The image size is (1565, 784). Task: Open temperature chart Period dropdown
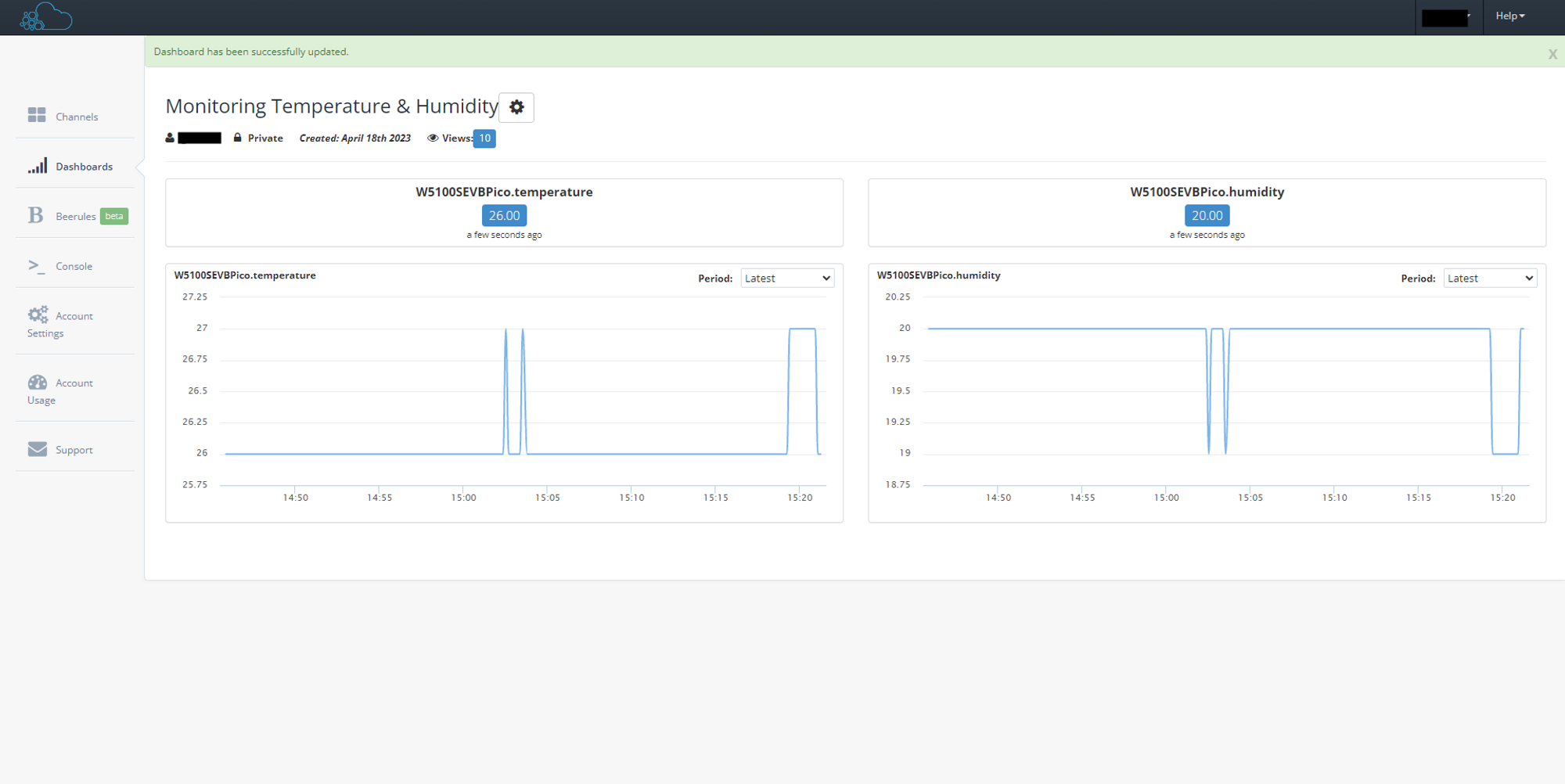787,279
